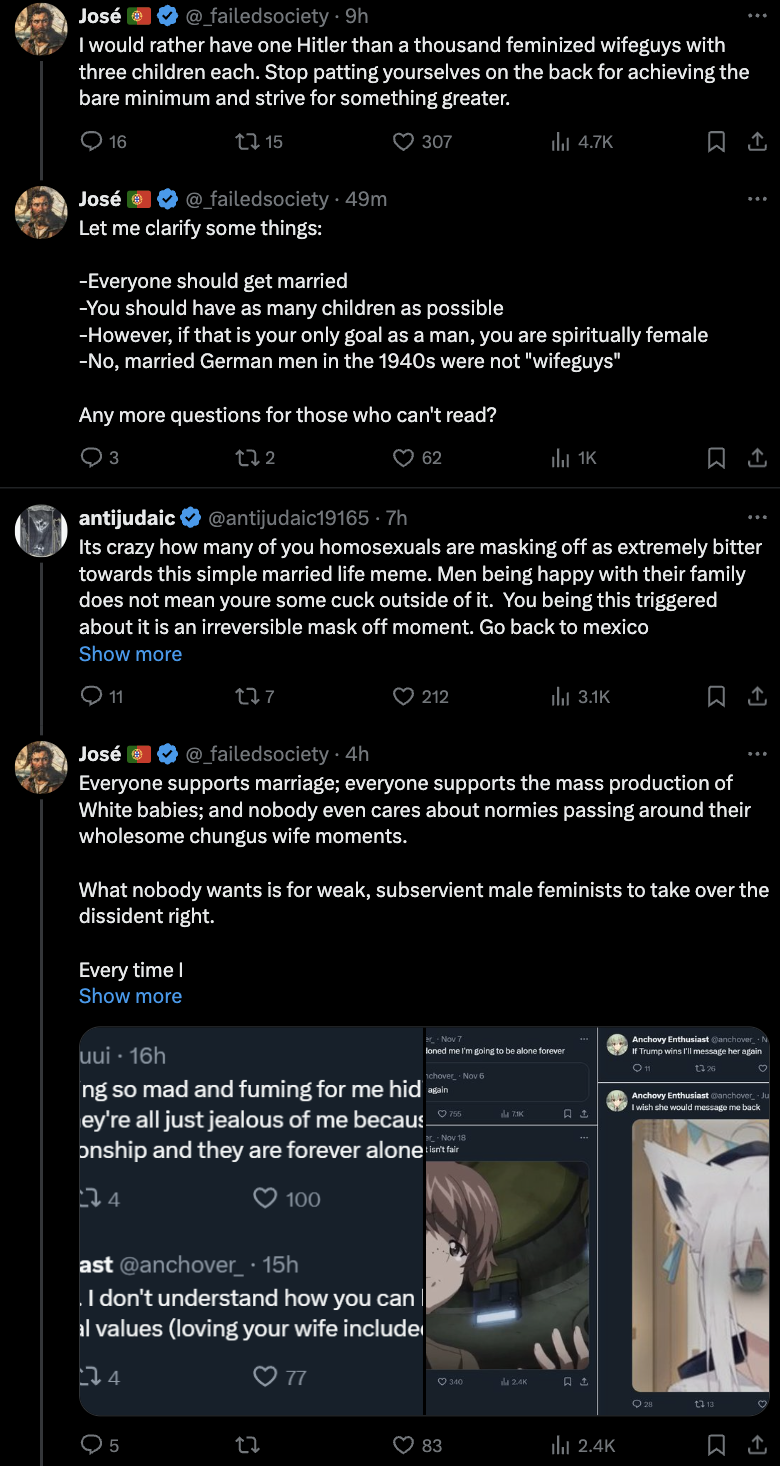Viewport: 780px width, 1466px height.
Task: Open @_failedsociety handle on the 4h tweet
Action: (257, 754)
